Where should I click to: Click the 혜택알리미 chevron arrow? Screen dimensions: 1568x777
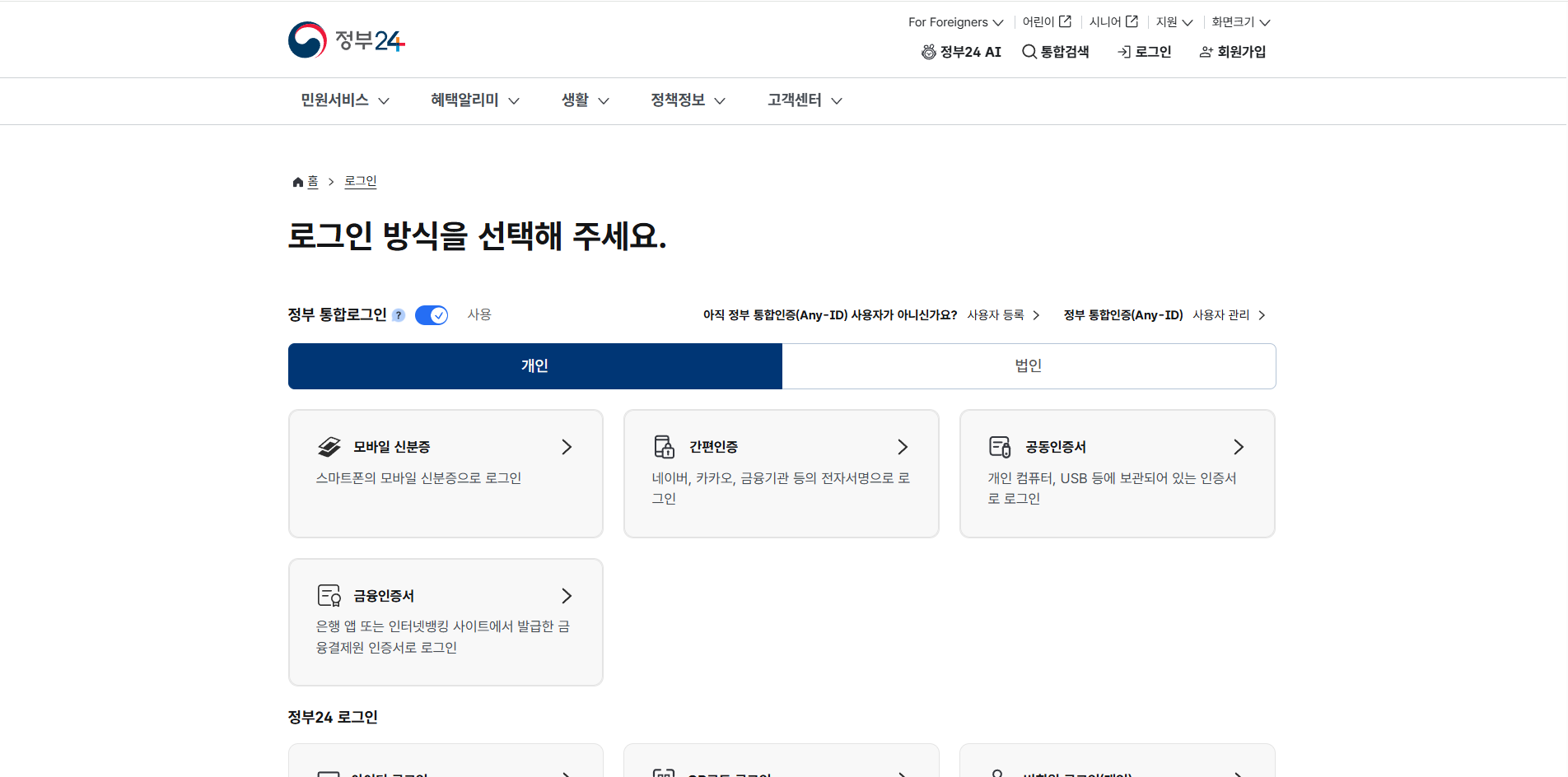[x=514, y=101]
